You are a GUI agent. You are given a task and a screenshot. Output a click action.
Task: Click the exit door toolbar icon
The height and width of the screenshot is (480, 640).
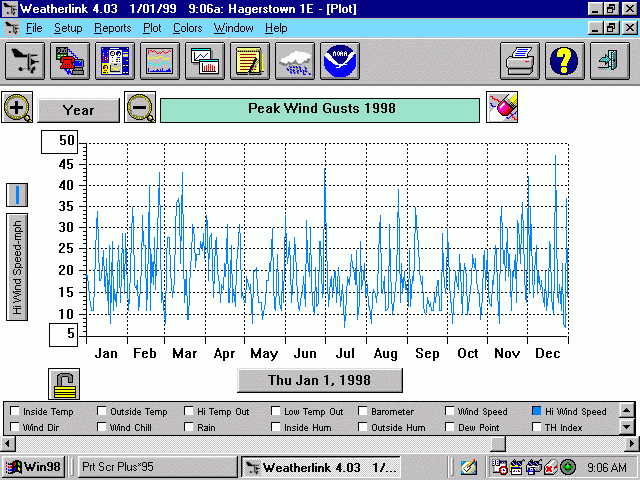(x=609, y=61)
